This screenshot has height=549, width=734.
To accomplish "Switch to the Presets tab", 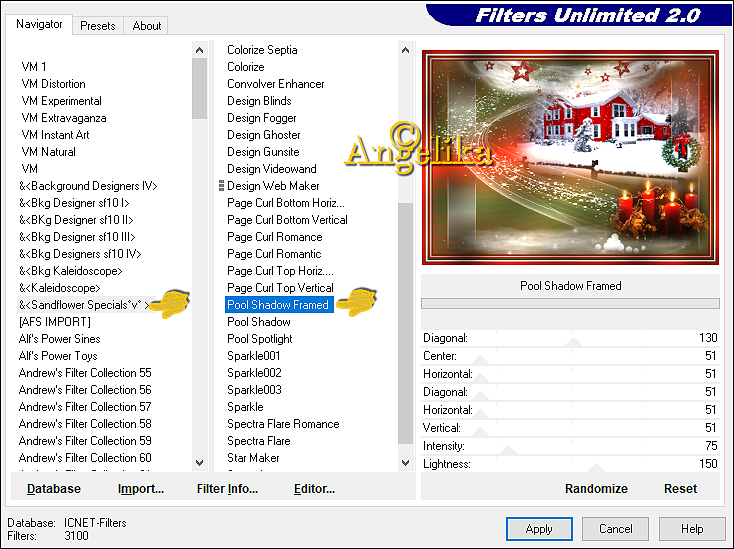I will point(98,26).
